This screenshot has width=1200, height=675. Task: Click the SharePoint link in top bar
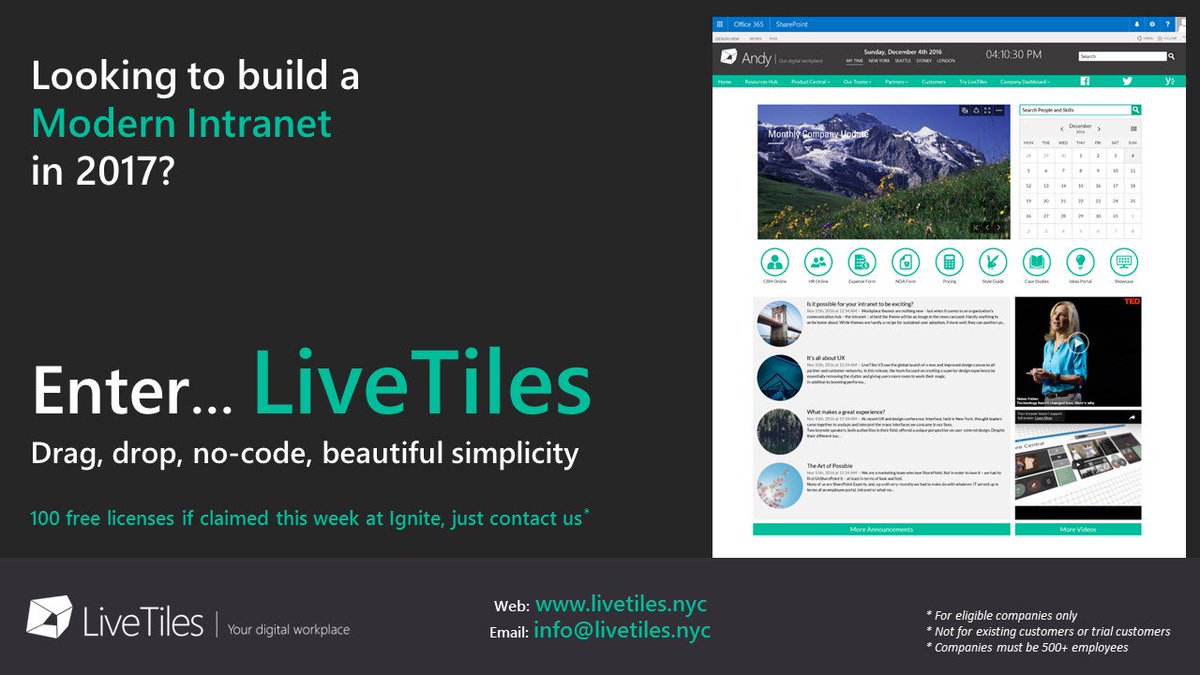[790, 23]
